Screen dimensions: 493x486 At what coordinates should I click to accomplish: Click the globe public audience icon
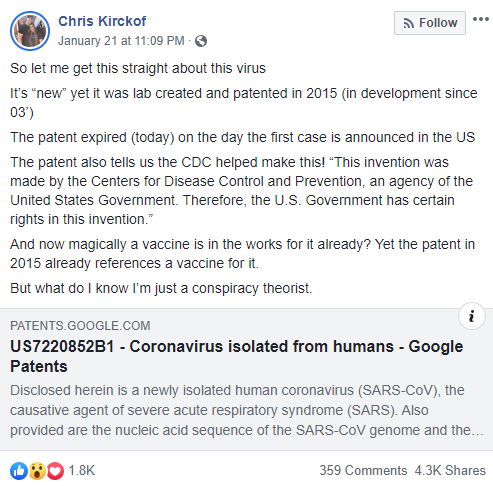point(201,41)
